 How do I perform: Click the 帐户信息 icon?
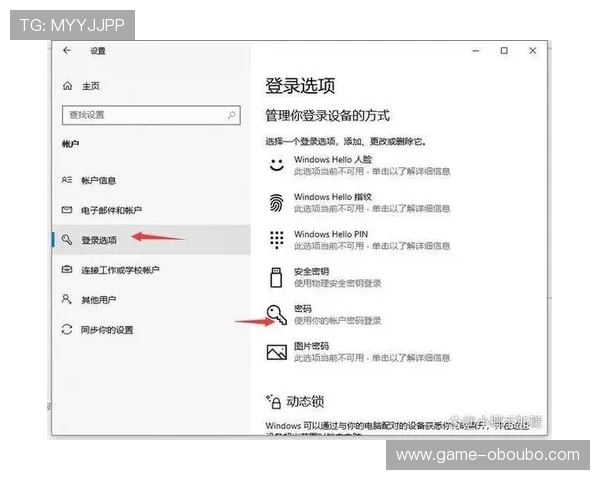67,180
